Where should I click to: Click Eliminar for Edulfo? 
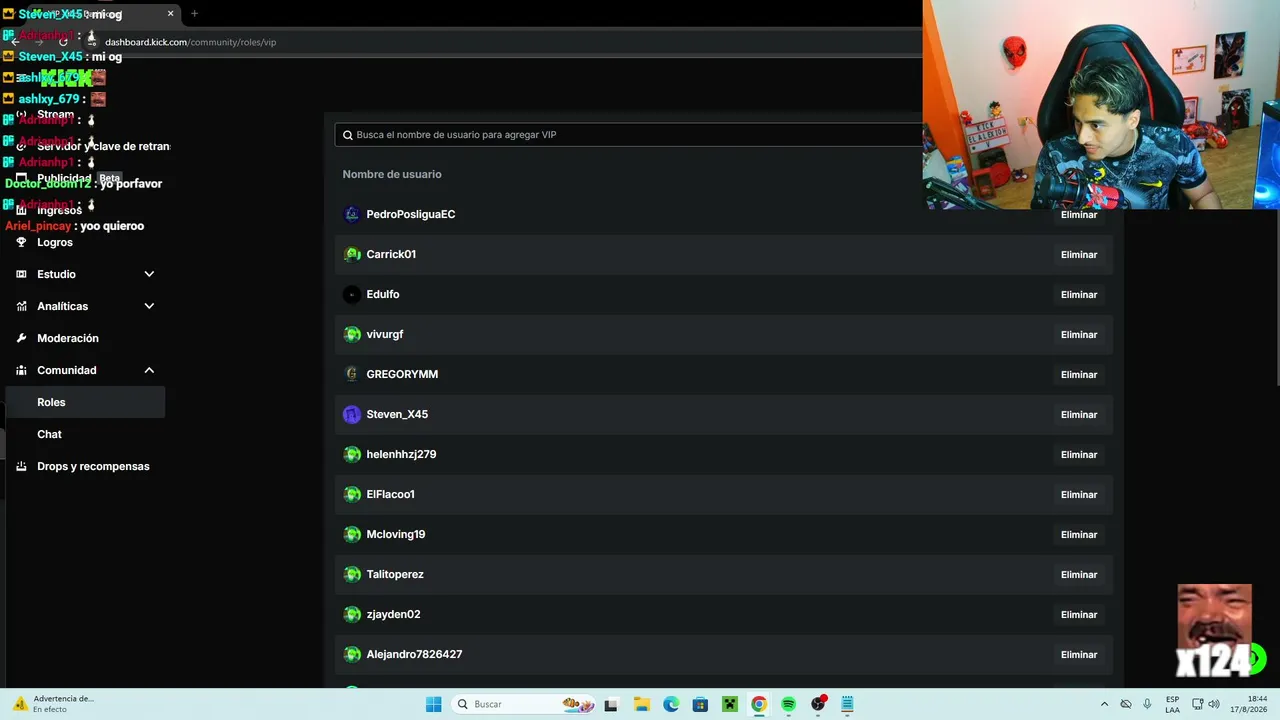coord(1079,294)
